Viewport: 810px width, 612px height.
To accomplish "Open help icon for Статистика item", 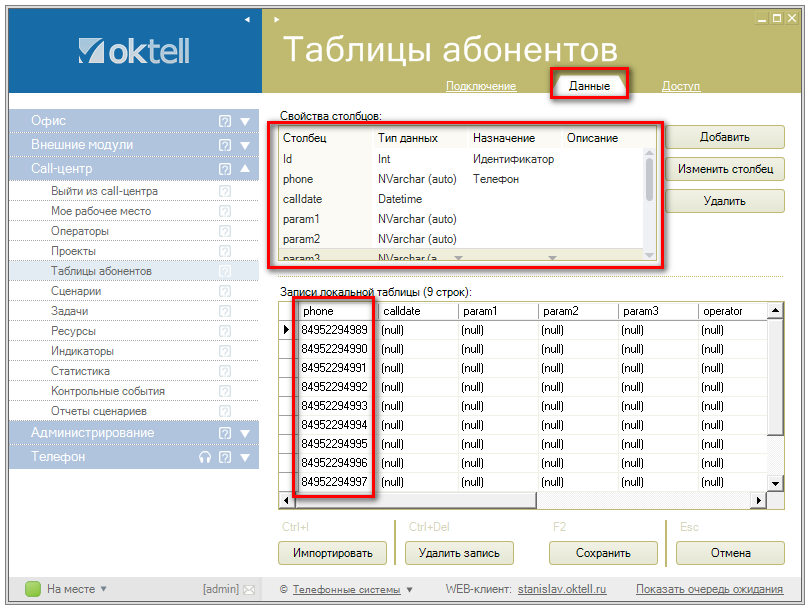I will (224, 371).
